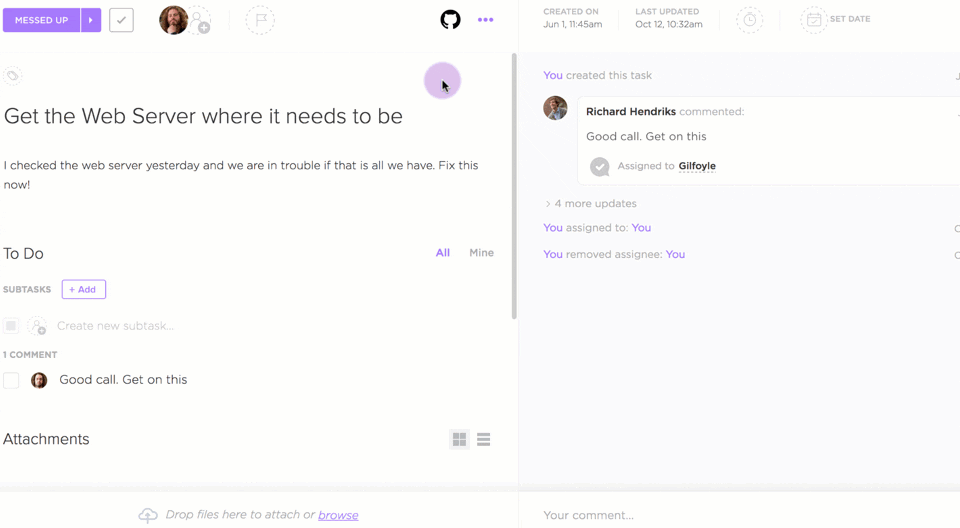Click the Richard Hendriks name in the comment
This screenshot has height=528, width=960.
coord(631,111)
